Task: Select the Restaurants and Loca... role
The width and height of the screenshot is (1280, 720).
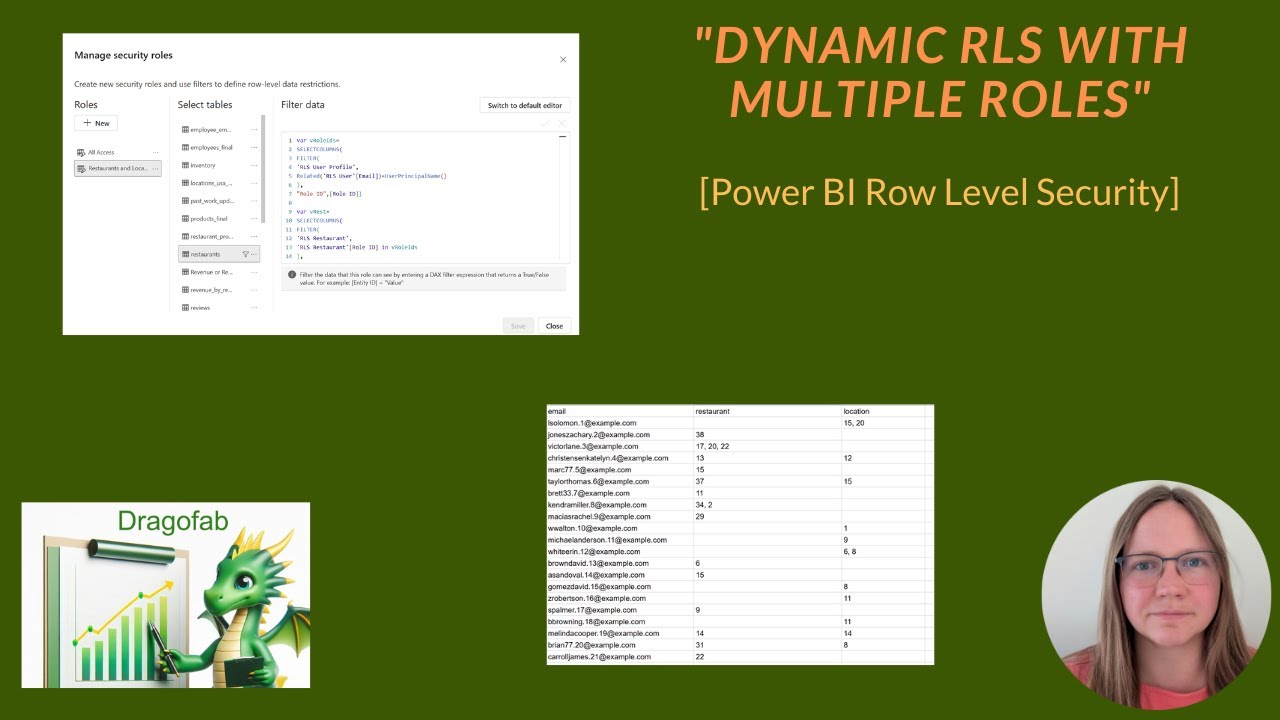Action: [117, 168]
